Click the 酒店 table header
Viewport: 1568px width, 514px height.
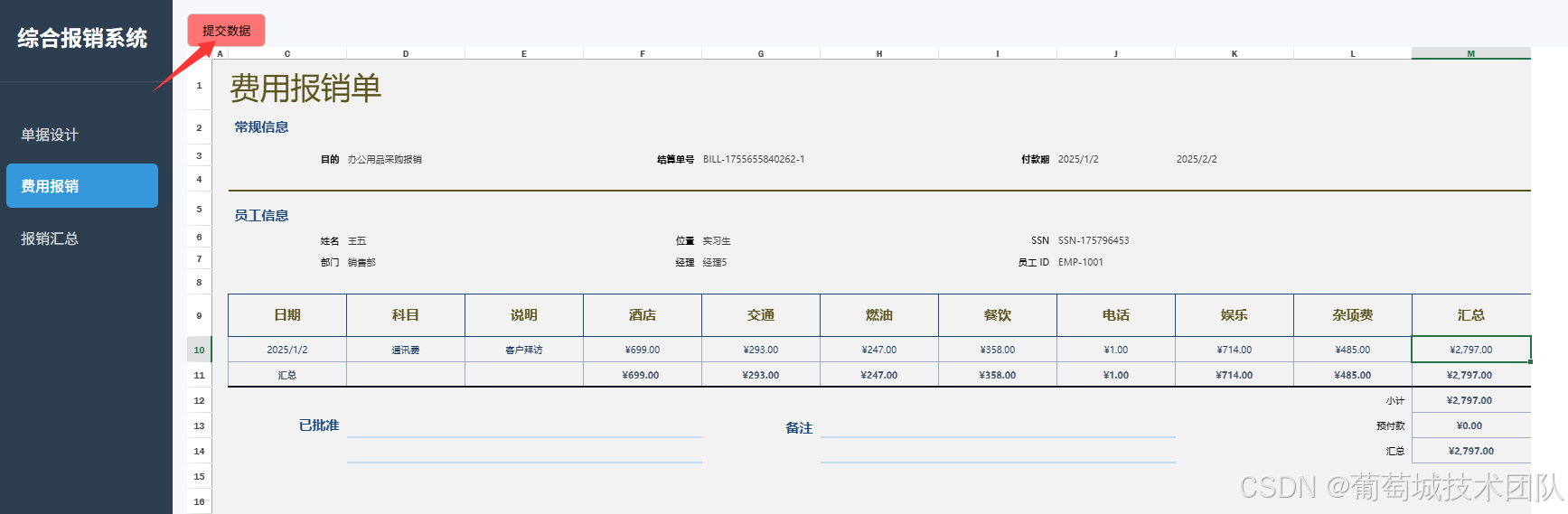click(x=643, y=315)
